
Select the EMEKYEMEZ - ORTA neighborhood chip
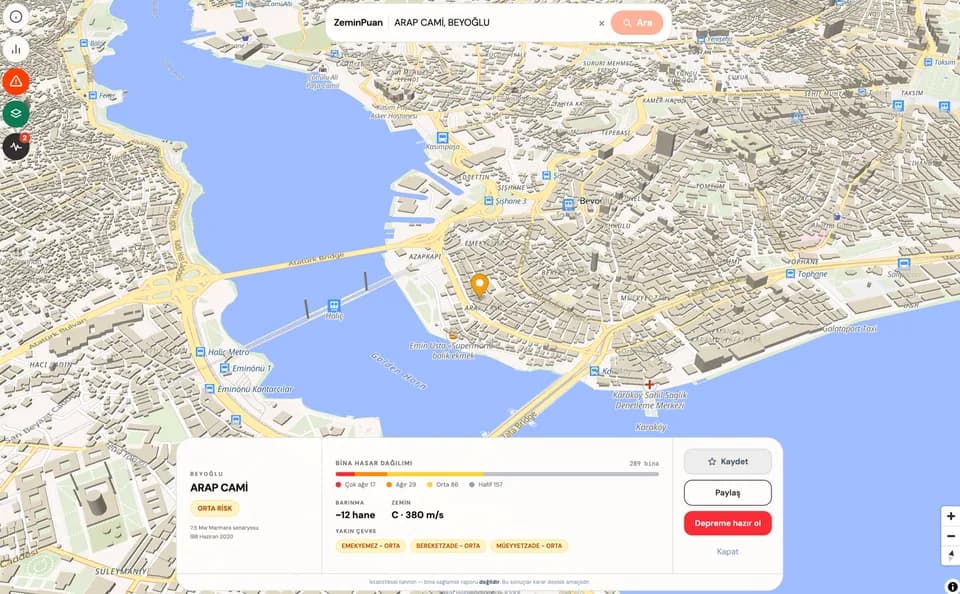[370, 546]
